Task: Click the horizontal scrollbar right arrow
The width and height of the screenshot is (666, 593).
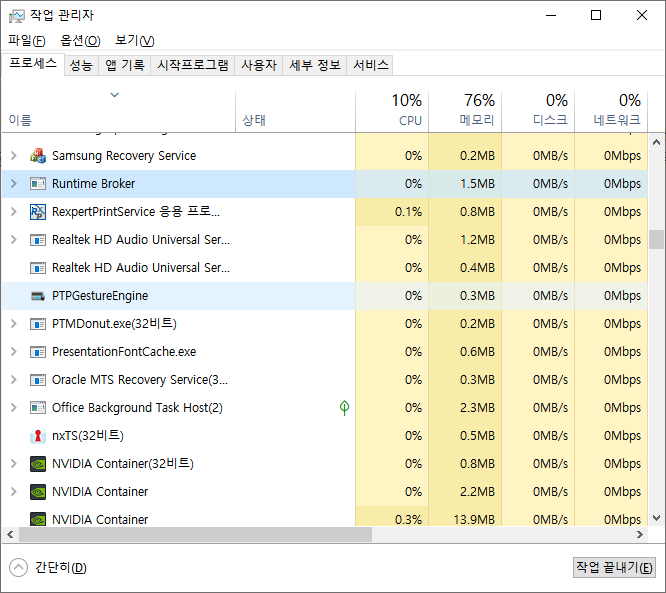Action: click(x=640, y=534)
